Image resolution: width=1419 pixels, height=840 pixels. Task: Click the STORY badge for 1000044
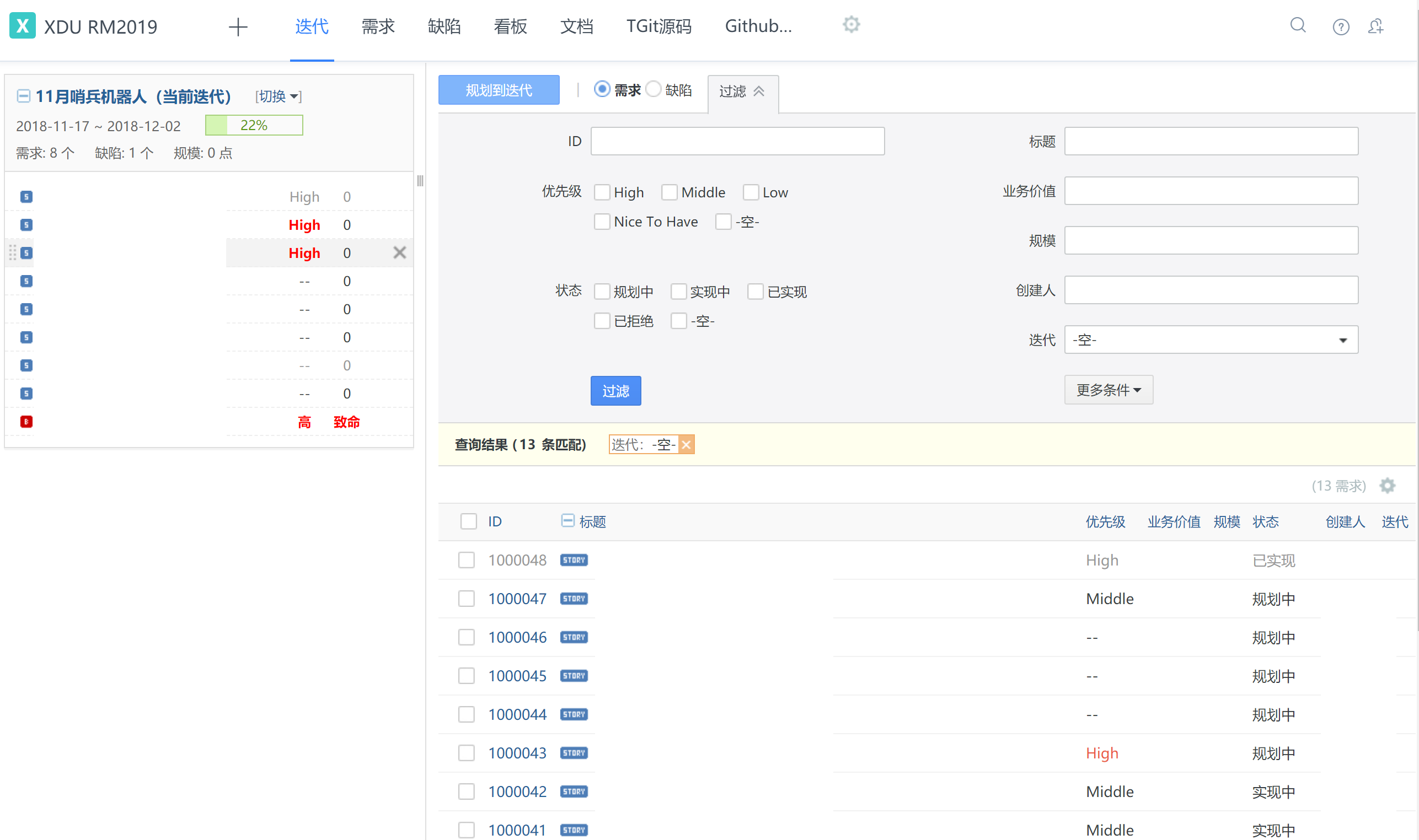pyautogui.click(x=574, y=714)
